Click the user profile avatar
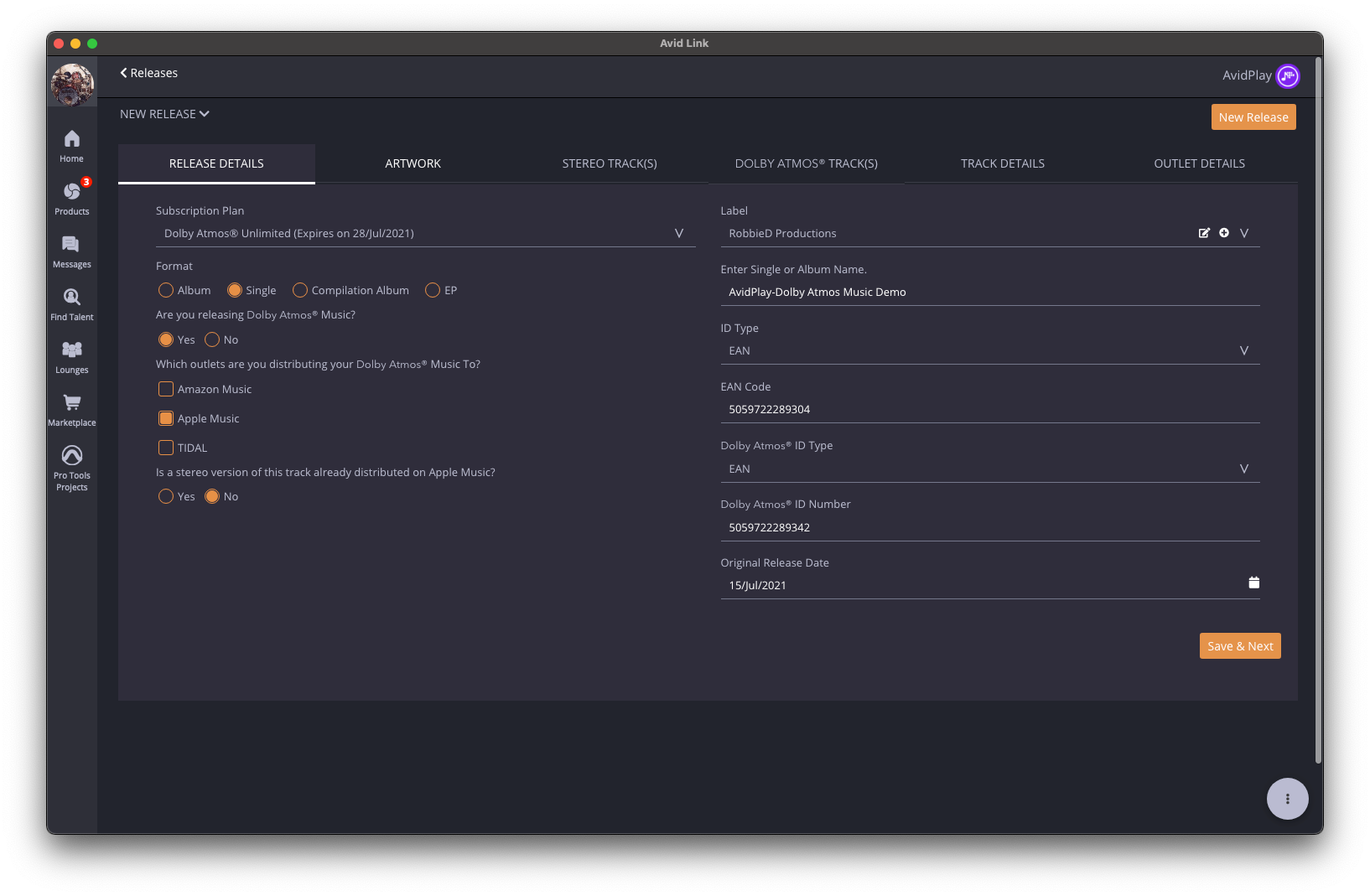 (x=72, y=85)
